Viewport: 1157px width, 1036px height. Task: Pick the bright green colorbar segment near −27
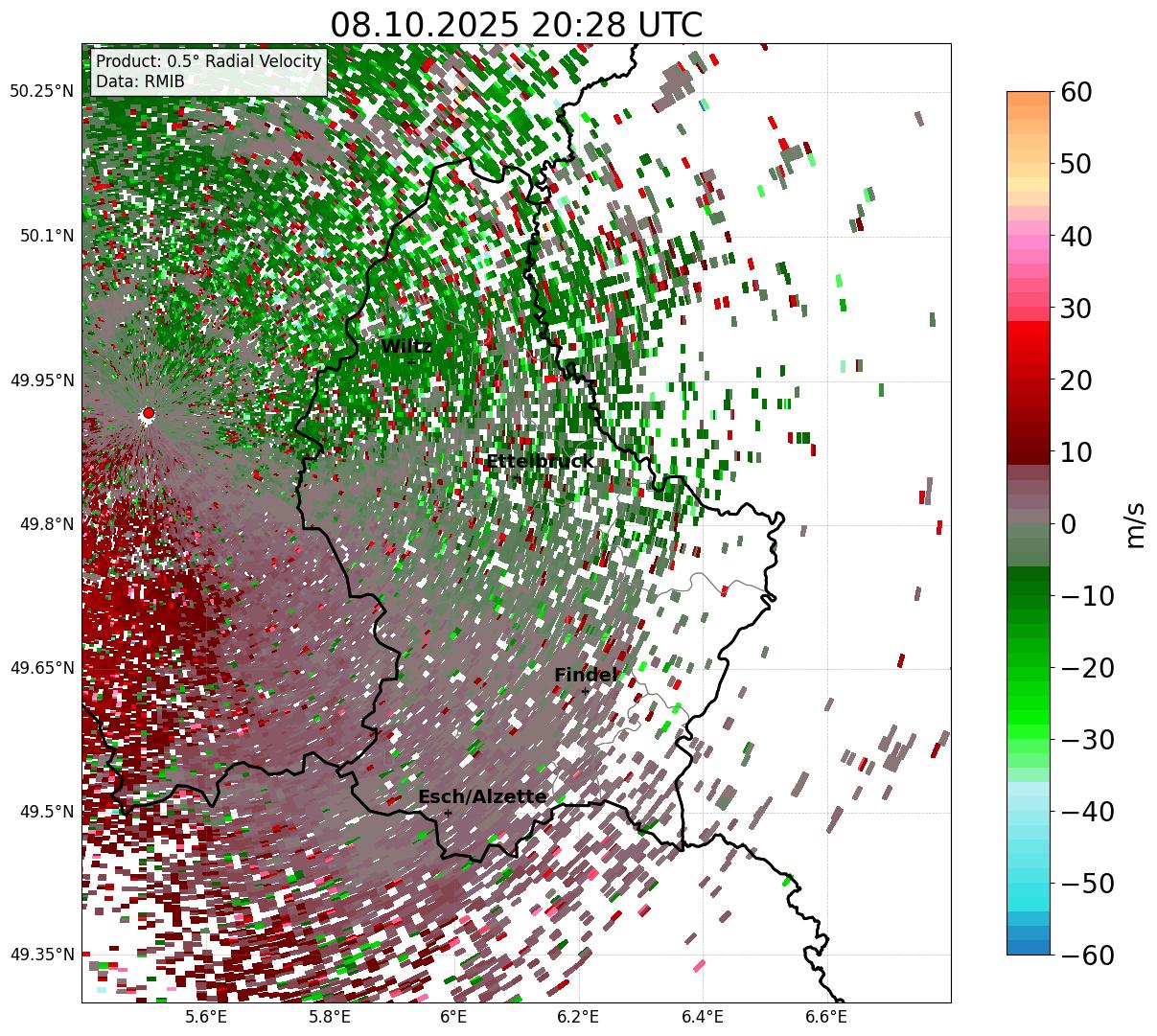pyautogui.click(x=1029, y=718)
